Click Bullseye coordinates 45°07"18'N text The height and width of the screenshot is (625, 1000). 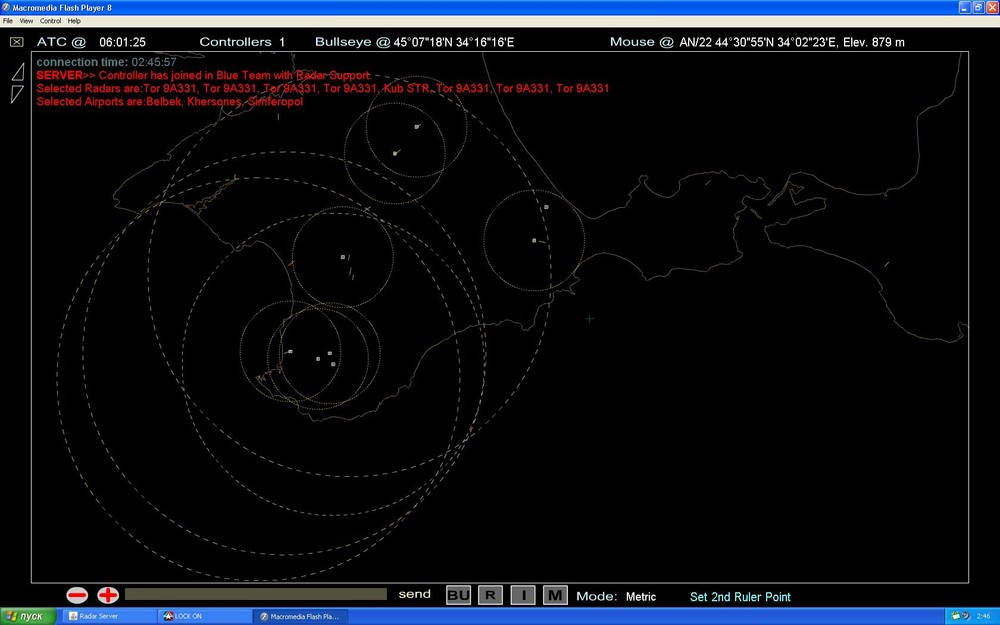point(453,42)
